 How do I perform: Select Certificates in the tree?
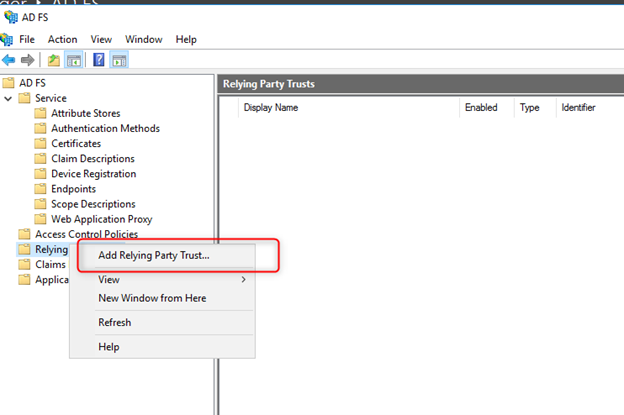tap(76, 143)
